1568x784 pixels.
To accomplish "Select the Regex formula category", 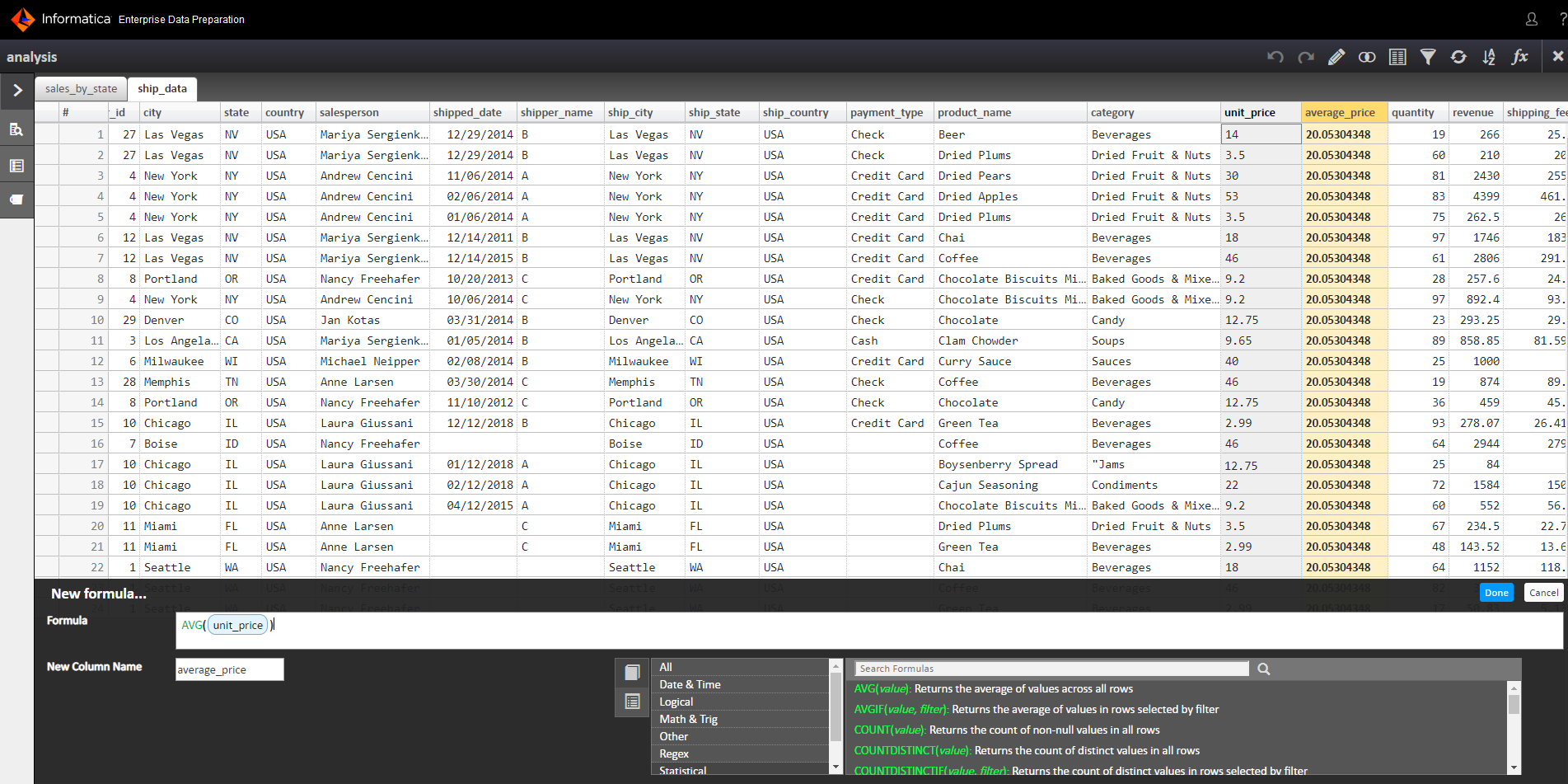I will 742,753.
